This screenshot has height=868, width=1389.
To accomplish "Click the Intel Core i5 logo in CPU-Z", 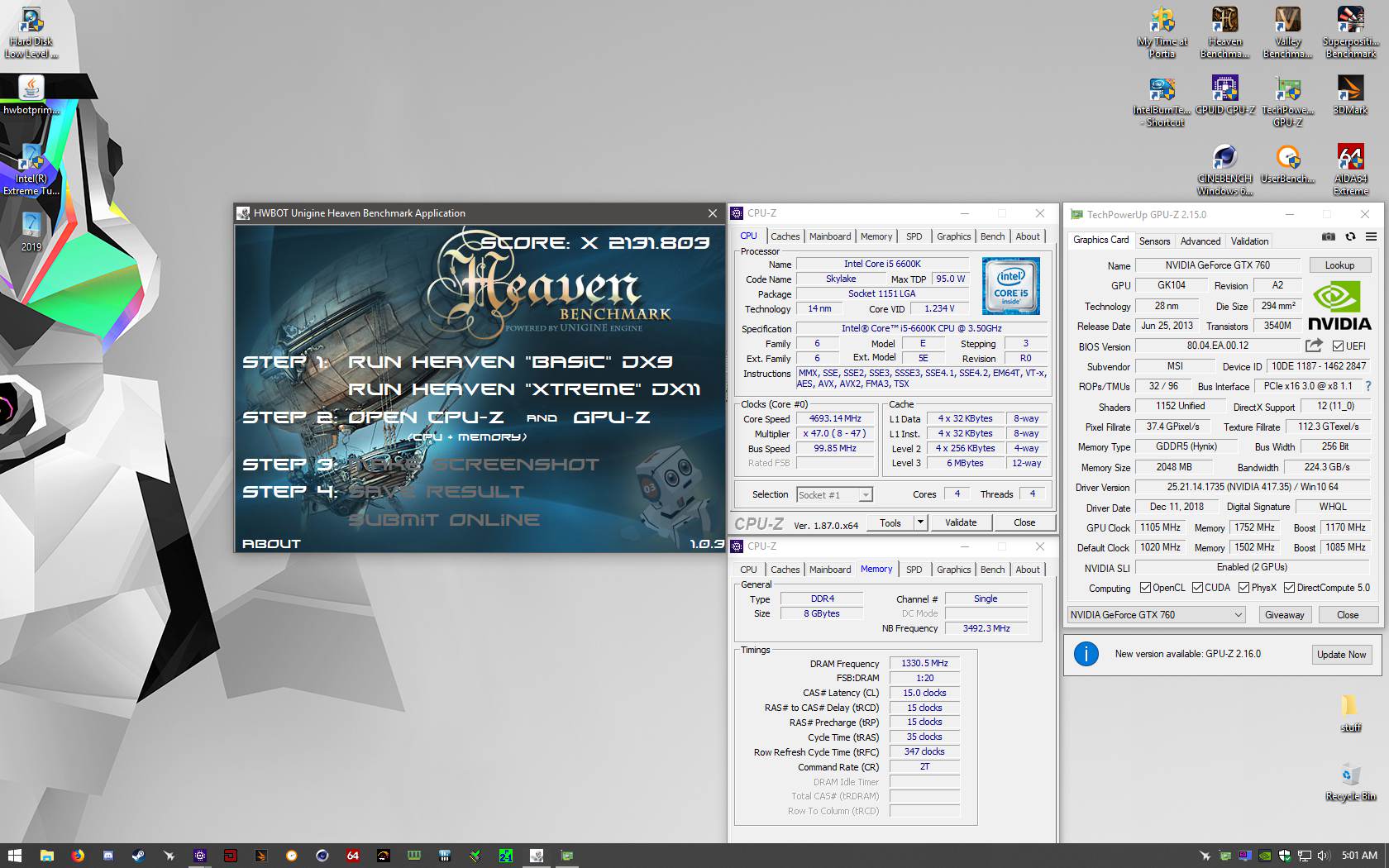I will (1010, 286).
